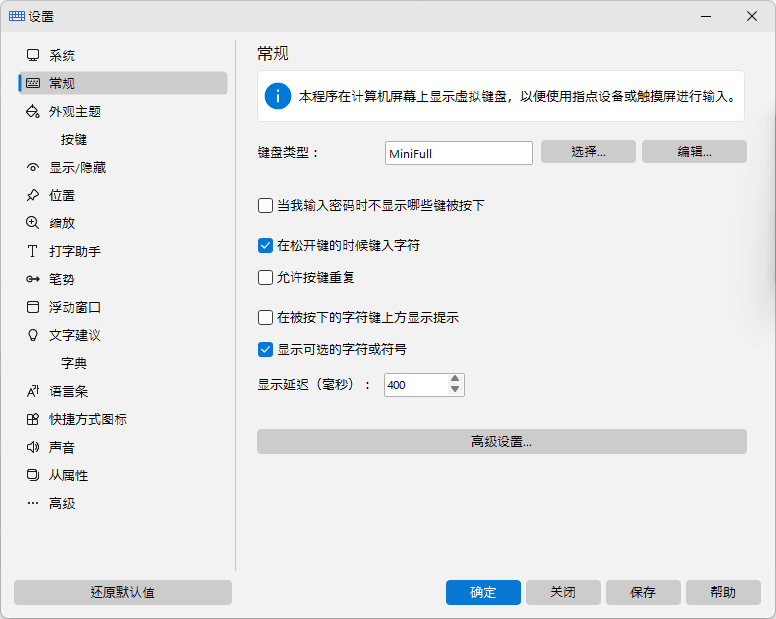Image resolution: width=776 pixels, height=619 pixels.
Task: Open the 位置 settings page
Action: 123,195
